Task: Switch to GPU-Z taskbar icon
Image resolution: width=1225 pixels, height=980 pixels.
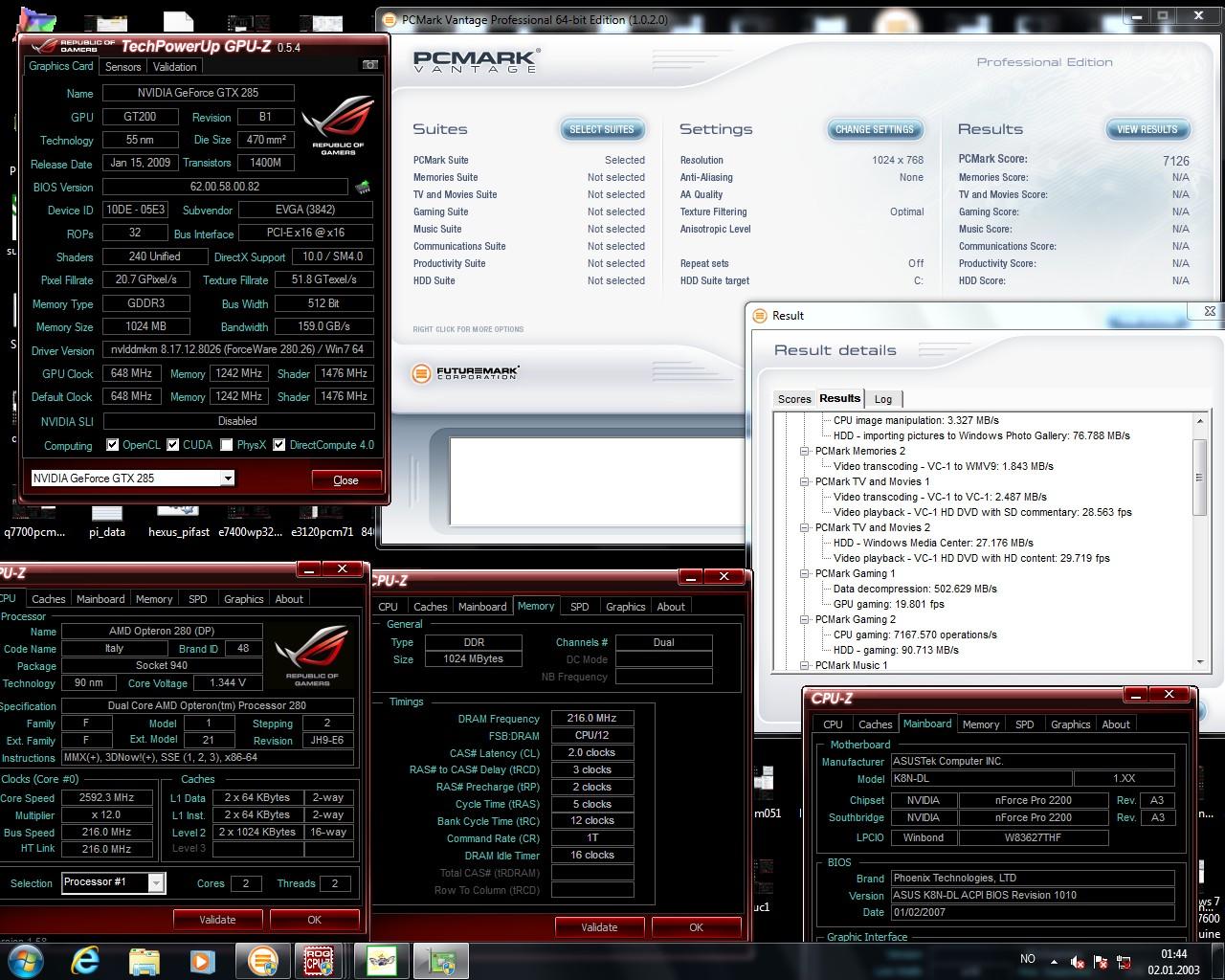Action: click(382, 961)
